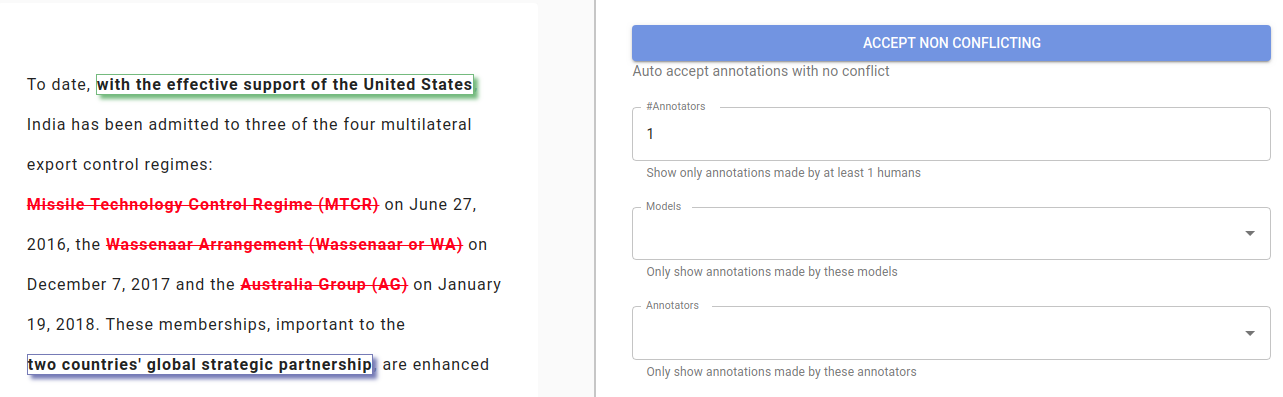1283x397 pixels.
Task: Focus the #Annotators number input field
Action: (x=951, y=133)
